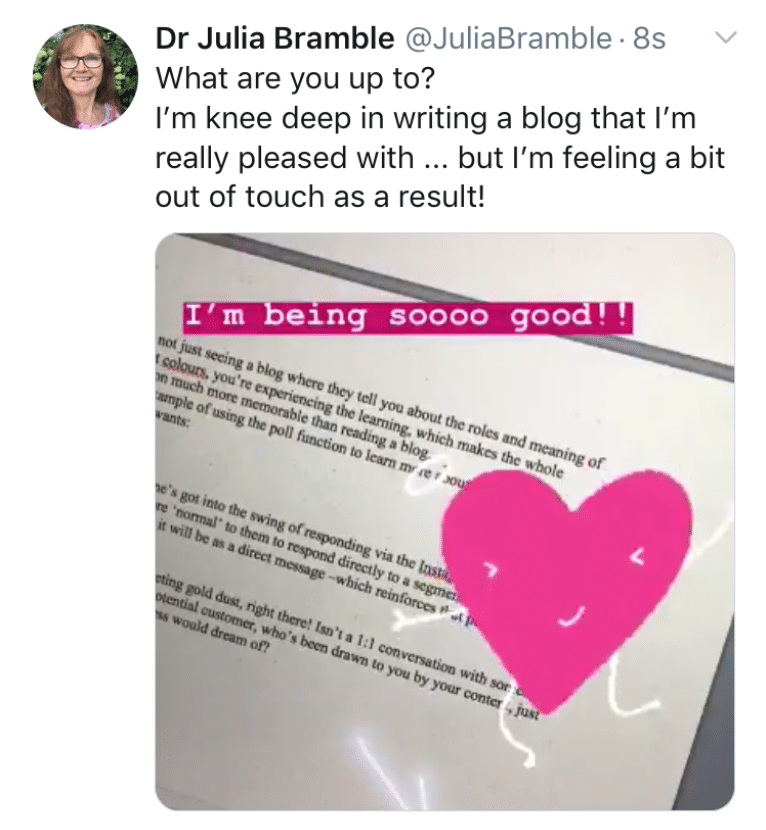766x830 pixels.
Task: Visit the @JuliaBramble handle link
Action: pos(507,38)
